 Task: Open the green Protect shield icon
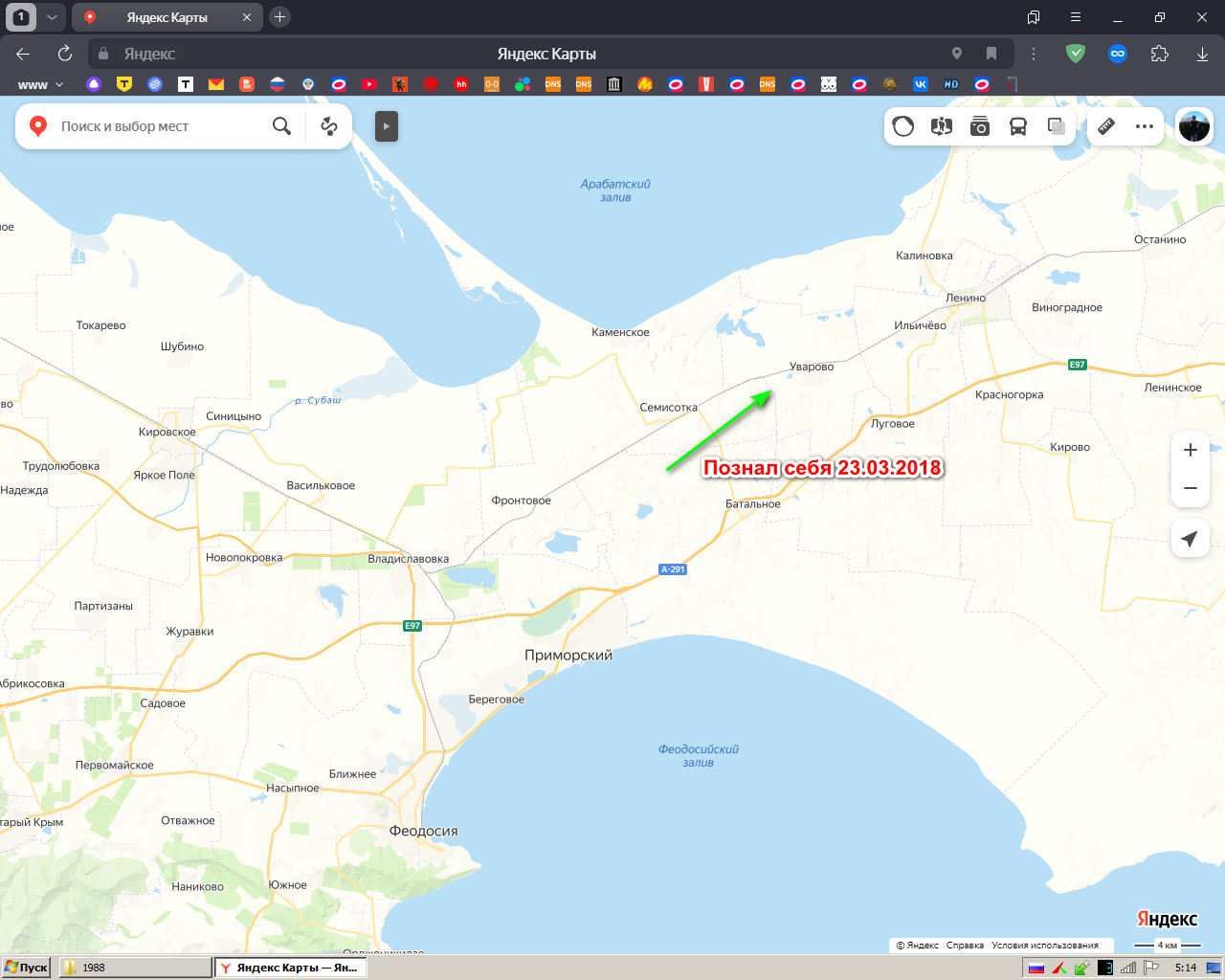pos(1076,54)
